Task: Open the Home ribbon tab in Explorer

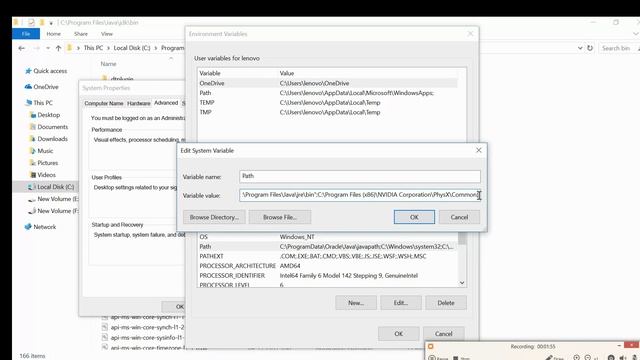Action: point(53,34)
